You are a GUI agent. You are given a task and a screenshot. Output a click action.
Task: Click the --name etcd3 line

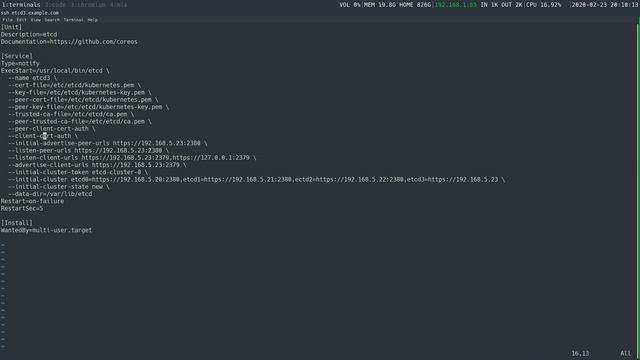coord(33,78)
